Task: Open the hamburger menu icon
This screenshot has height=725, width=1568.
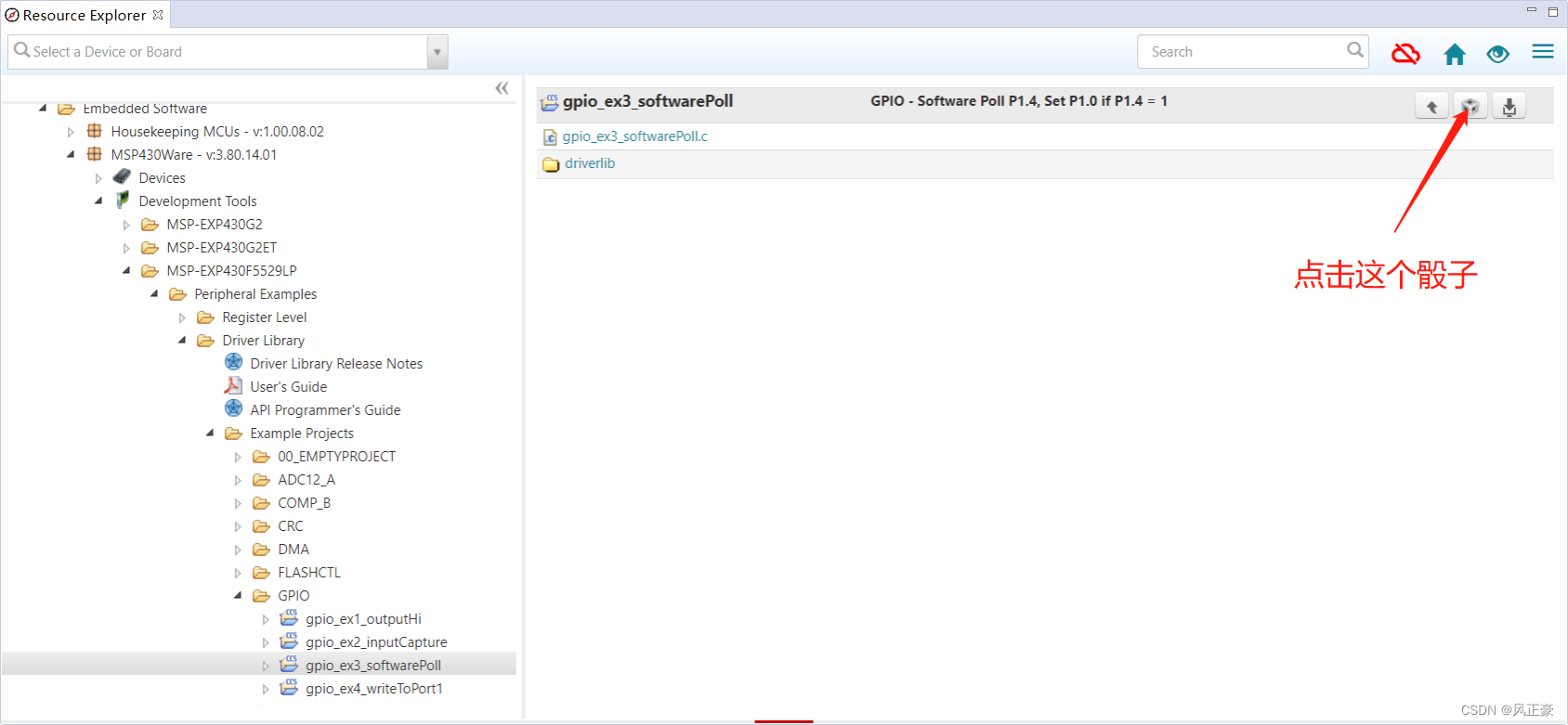Action: (1543, 52)
